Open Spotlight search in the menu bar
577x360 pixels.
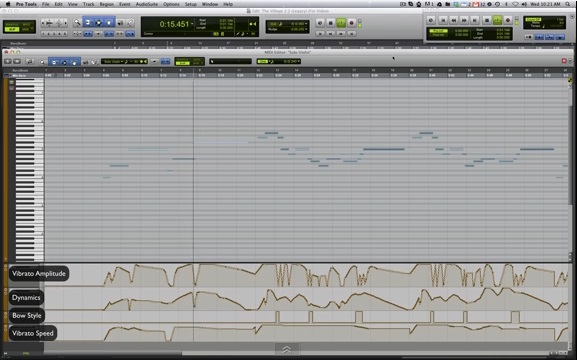pos(569,4)
